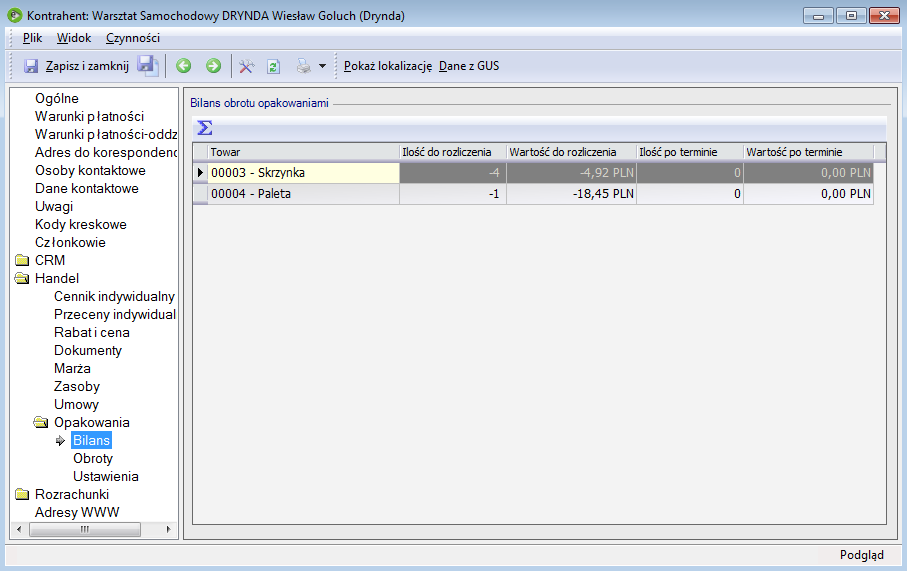Sort by Towar column header
The height and width of the screenshot is (571, 907).
click(304, 152)
